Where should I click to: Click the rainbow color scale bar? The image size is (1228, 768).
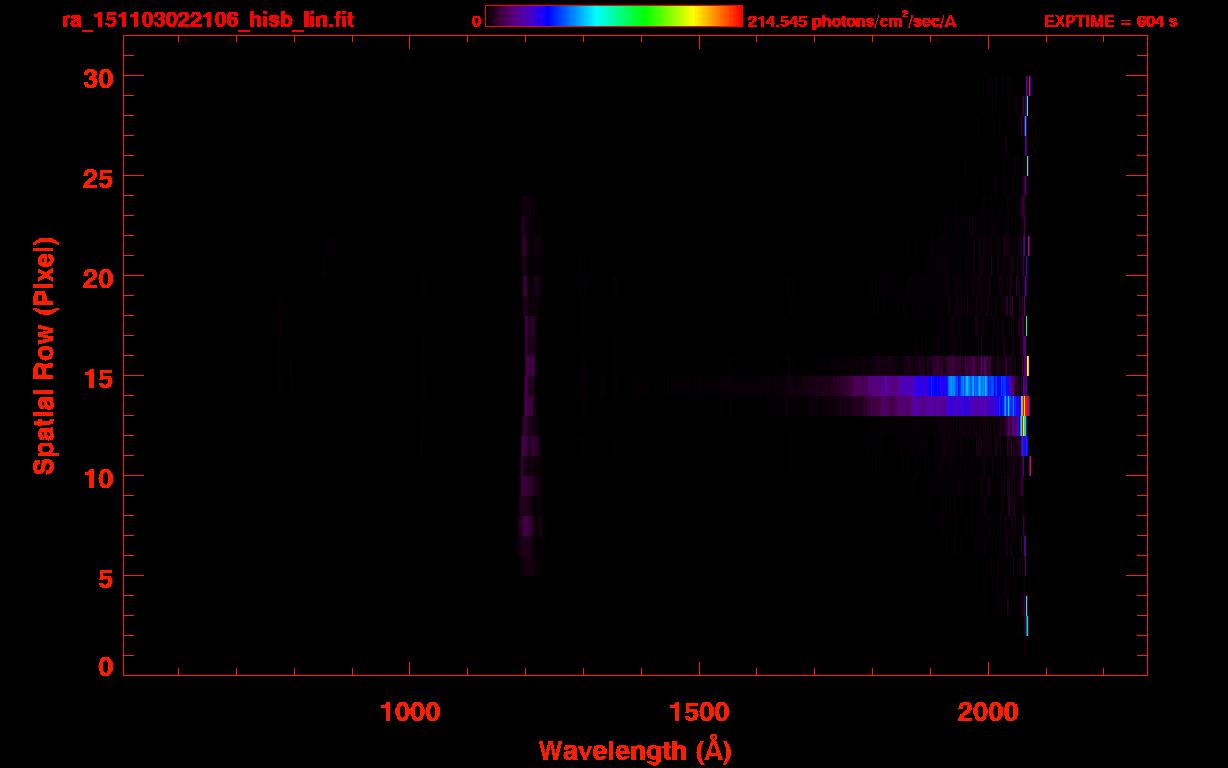(x=614, y=17)
